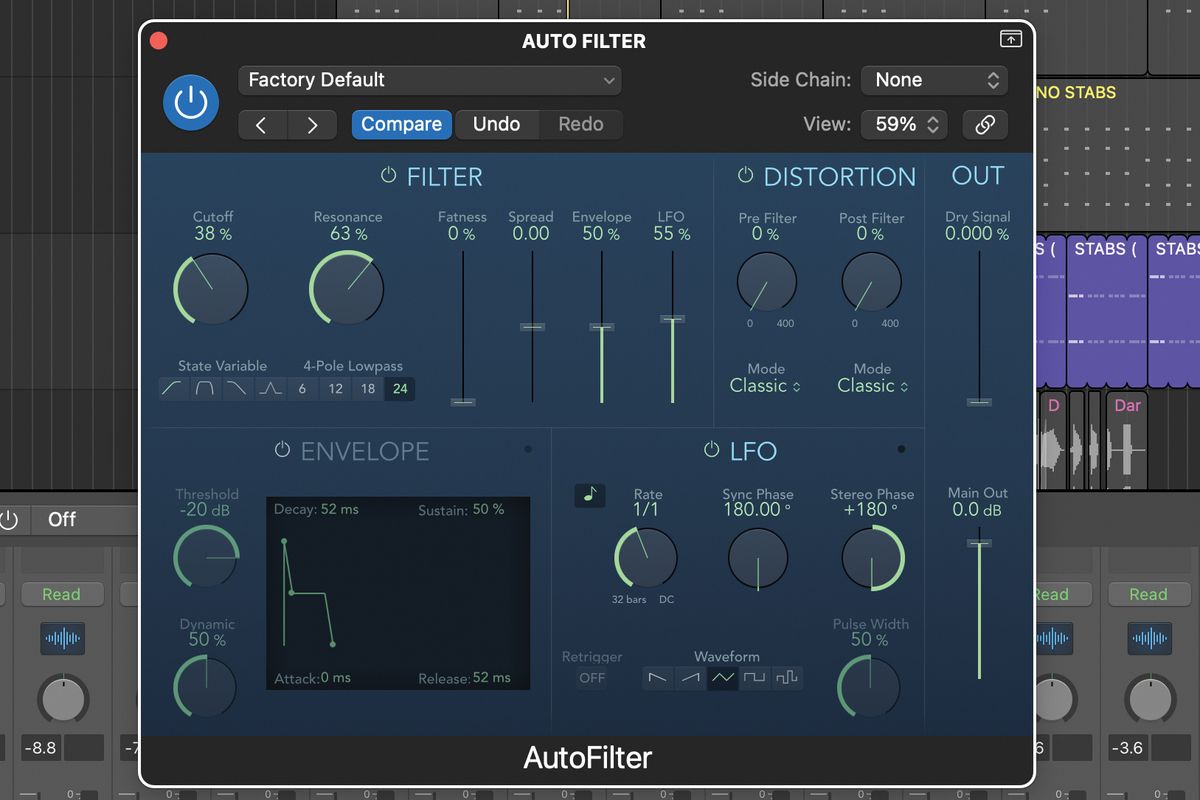Screen dimensions: 1200x800
Task: Toggle the Envelope section on or off
Action: (282, 450)
